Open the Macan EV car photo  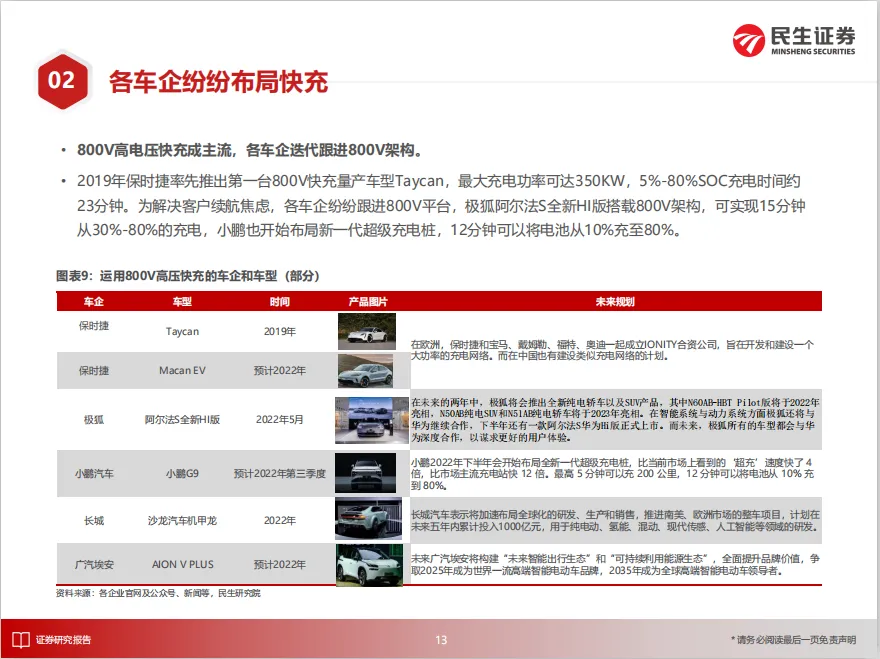(365, 371)
